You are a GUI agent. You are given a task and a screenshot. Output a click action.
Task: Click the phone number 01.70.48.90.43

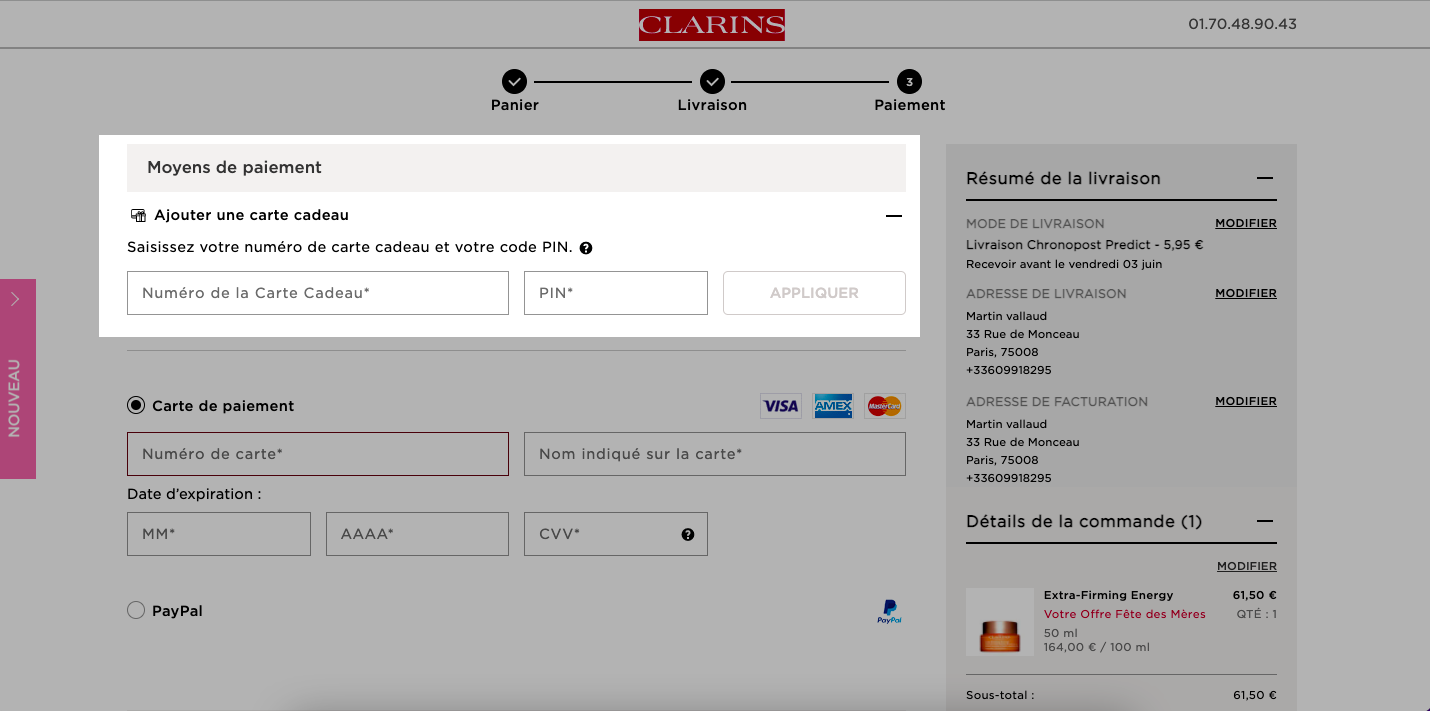coord(1242,24)
